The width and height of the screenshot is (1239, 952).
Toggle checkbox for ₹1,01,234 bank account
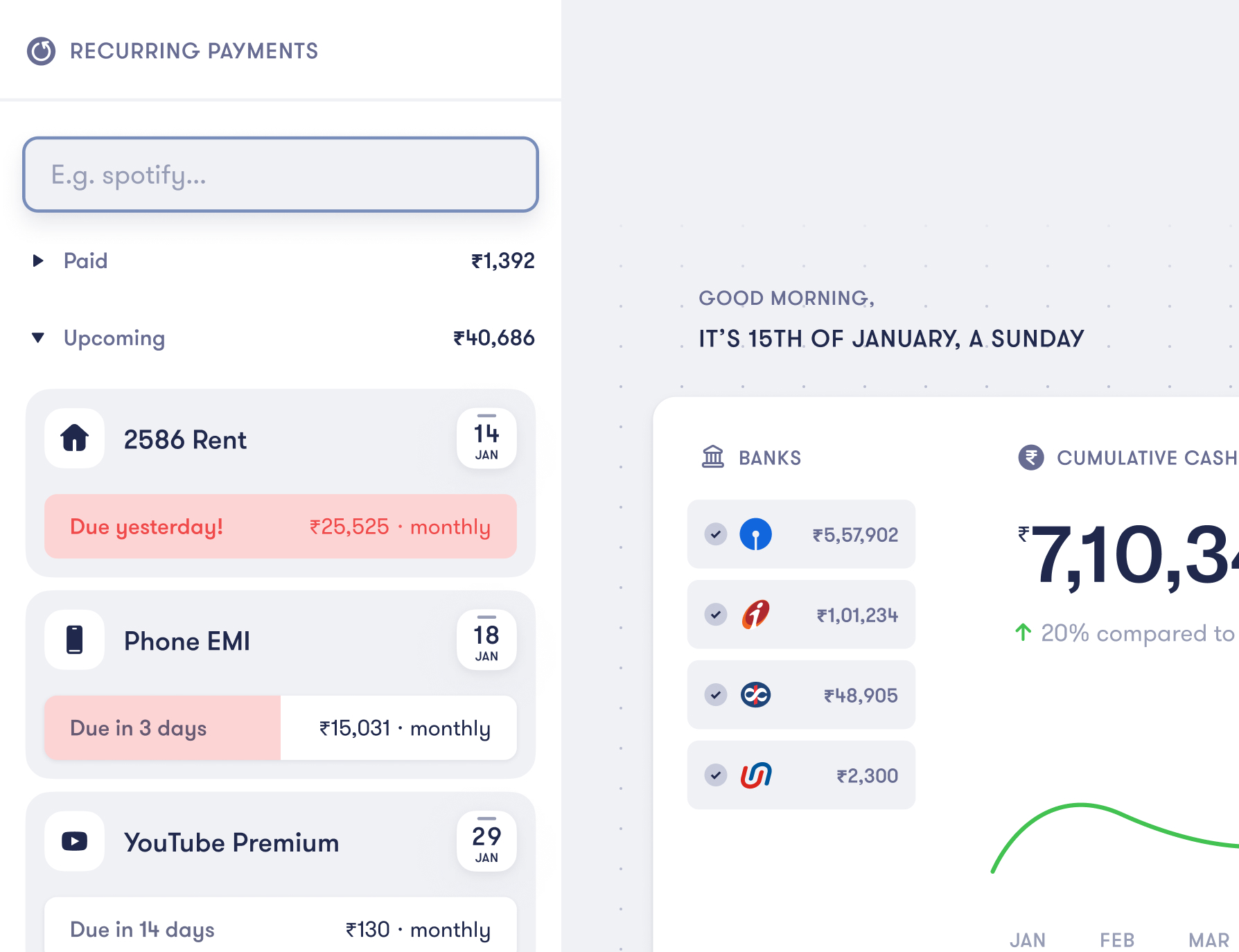pyautogui.click(x=716, y=615)
